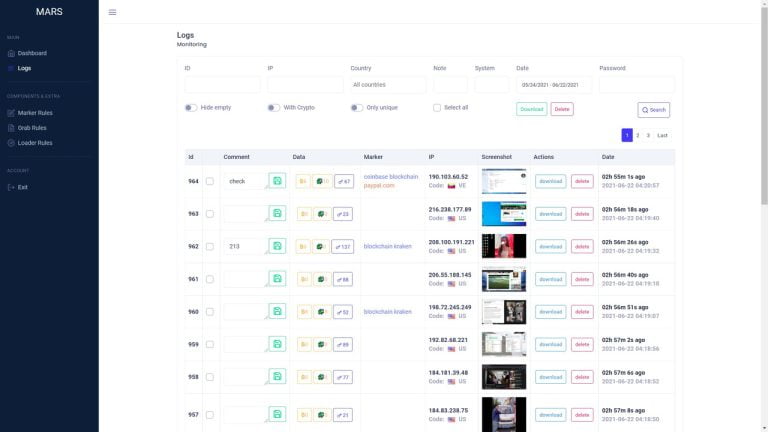Download log 960
The width and height of the screenshot is (768, 432).
(551, 312)
